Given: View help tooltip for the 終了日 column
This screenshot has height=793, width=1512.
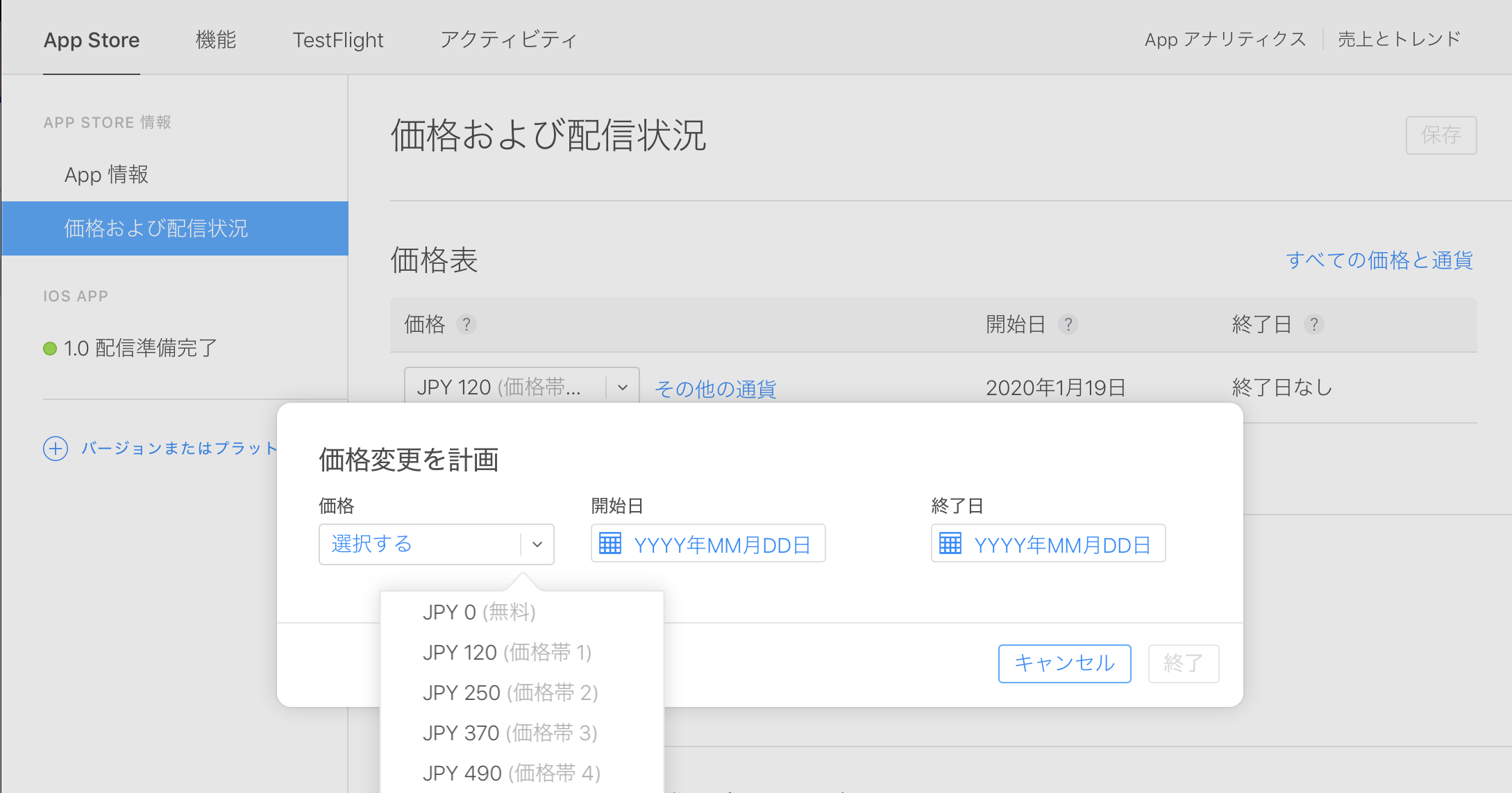Looking at the screenshot, I should pos(1313,324).
